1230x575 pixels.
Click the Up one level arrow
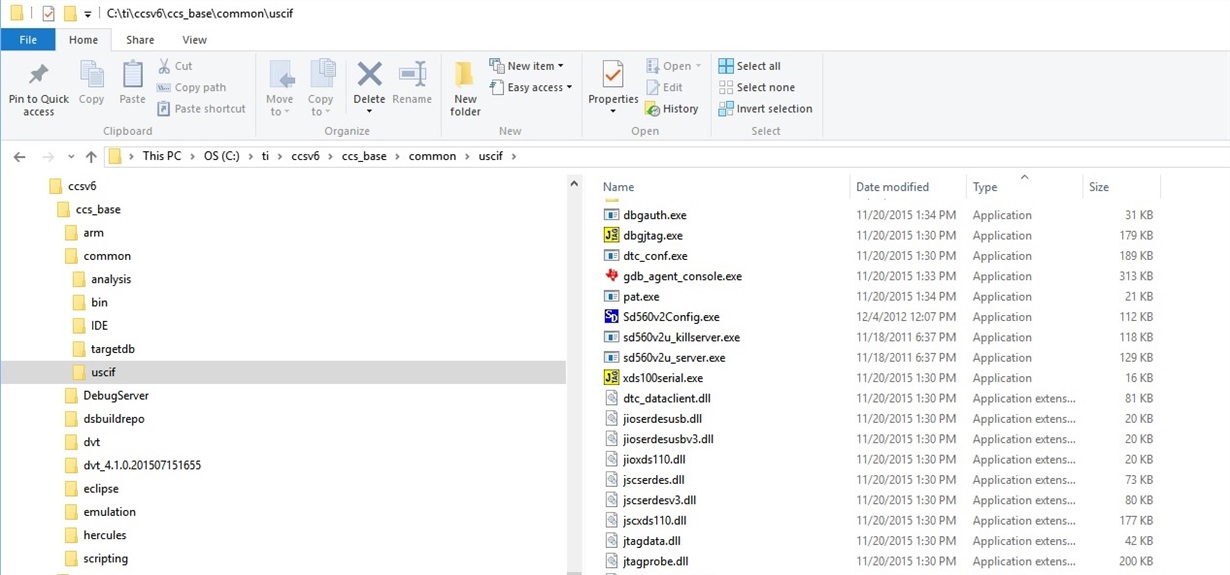pyautogui.click(x=92, y=156)
